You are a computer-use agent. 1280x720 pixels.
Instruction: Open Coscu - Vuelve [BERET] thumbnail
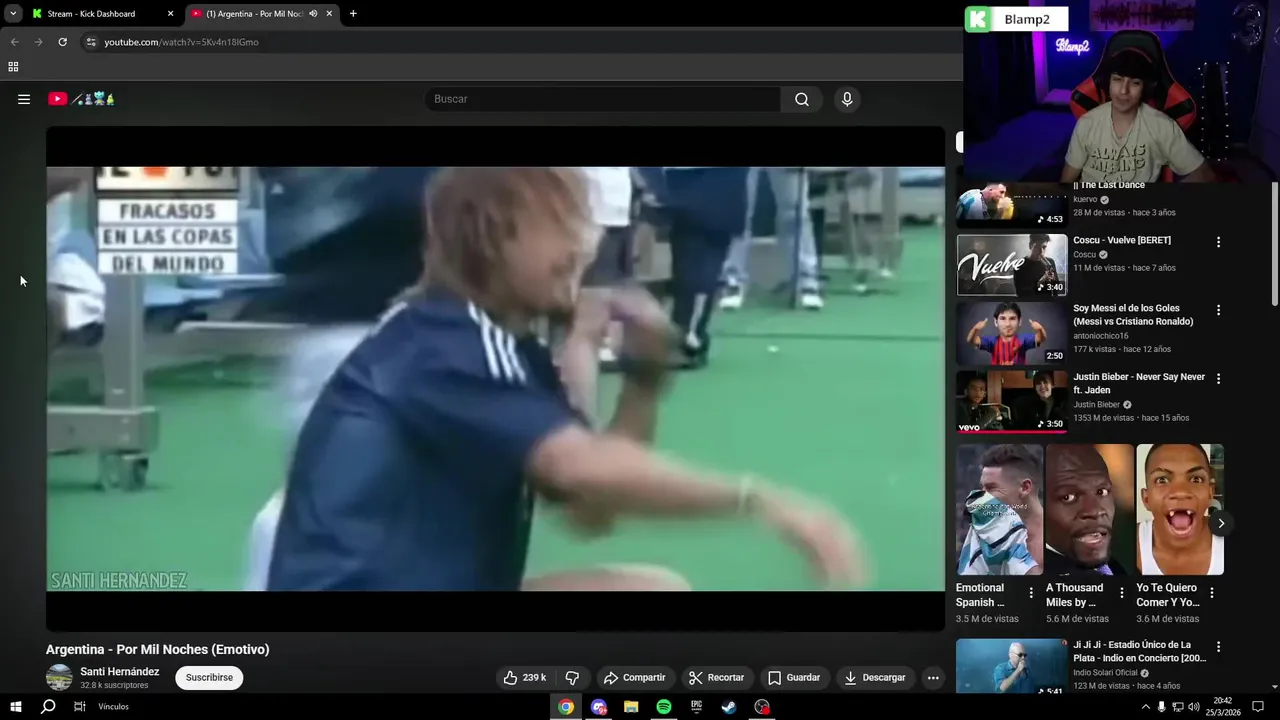click(1012, 265)
